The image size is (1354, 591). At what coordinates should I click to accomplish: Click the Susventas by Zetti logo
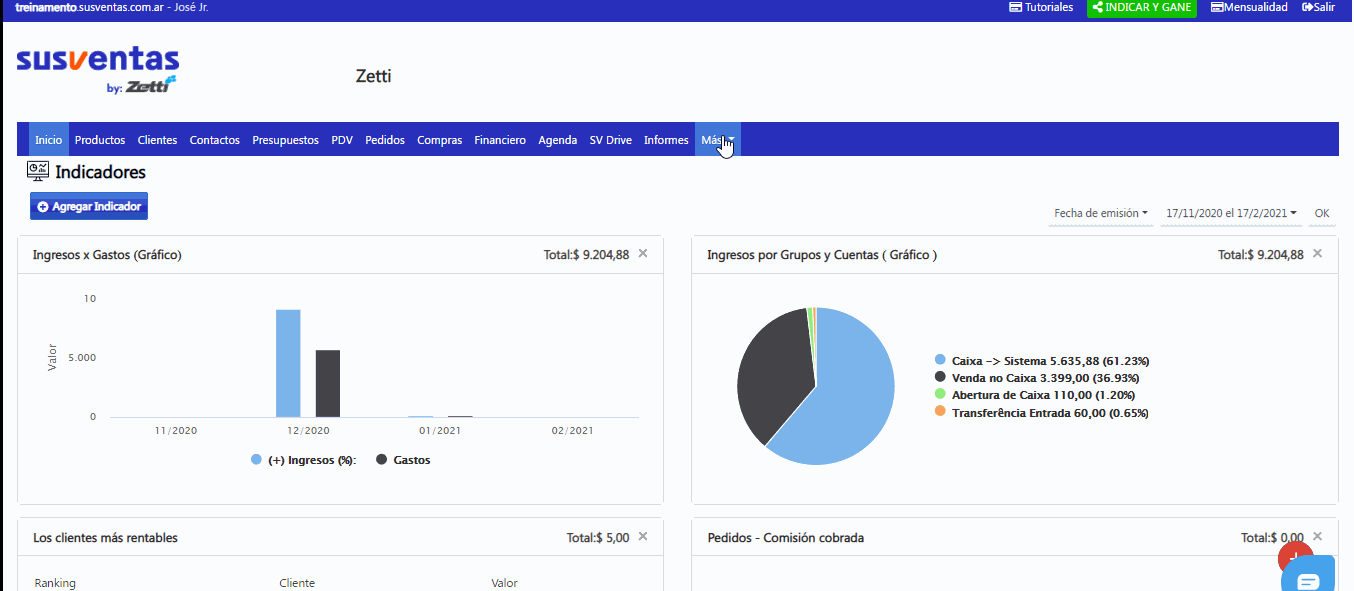[97, 70]
